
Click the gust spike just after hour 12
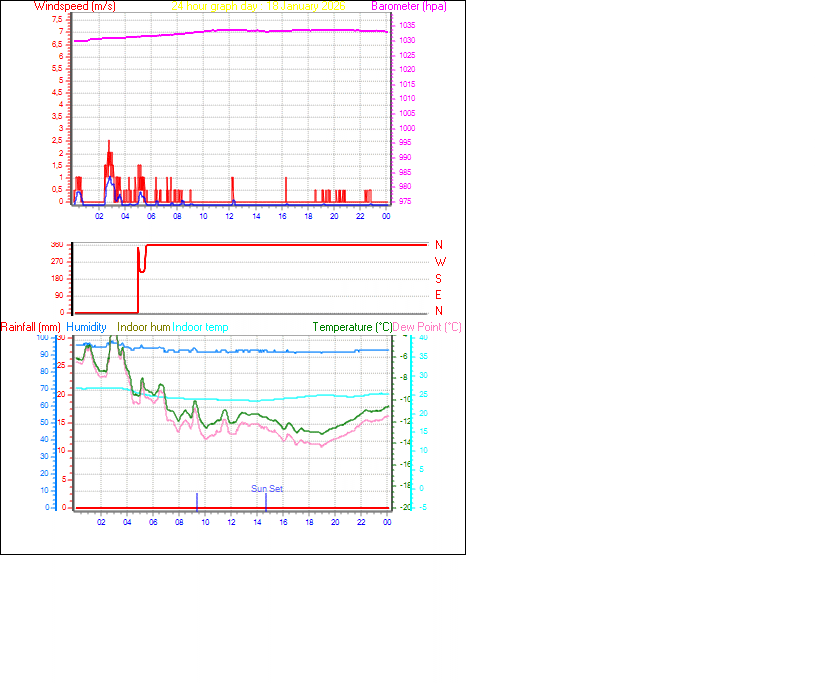click(x=232, y=188)
